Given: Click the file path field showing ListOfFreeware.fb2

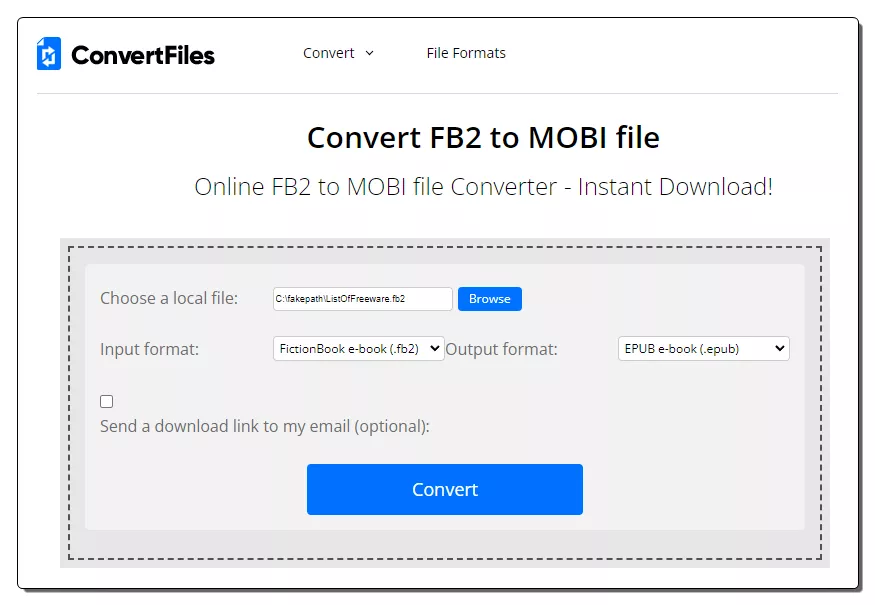Looking at the screenshot, I should [363, 299].
